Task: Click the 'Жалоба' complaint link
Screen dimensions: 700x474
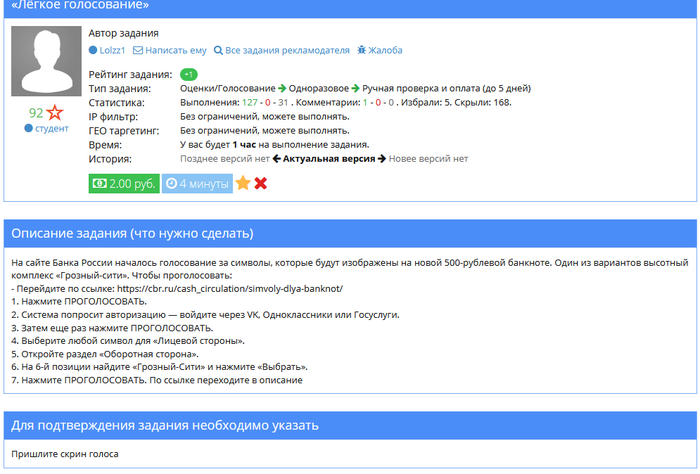Action: click(x=385, y=50)
